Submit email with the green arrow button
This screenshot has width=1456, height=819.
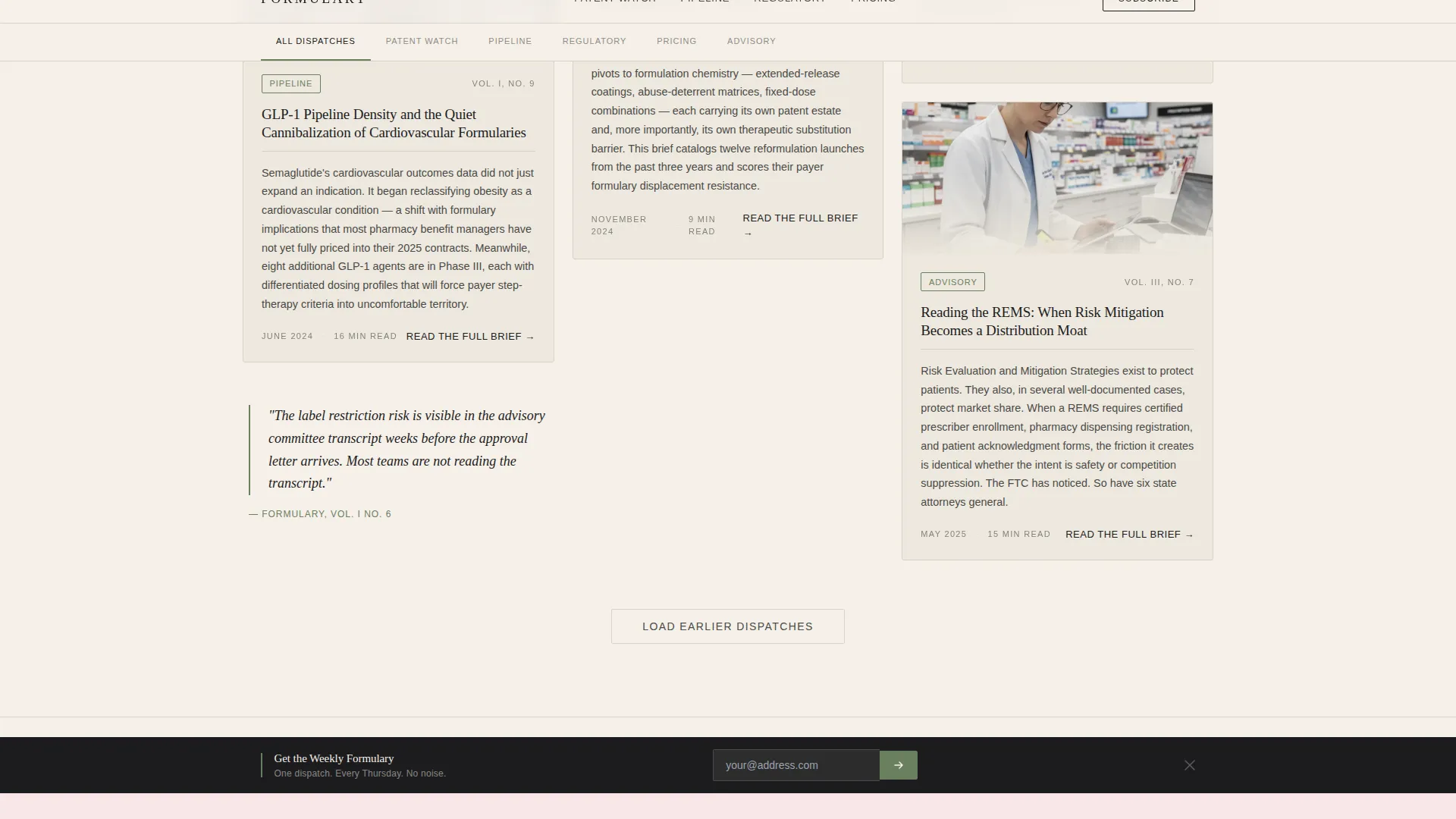[898, 765]
